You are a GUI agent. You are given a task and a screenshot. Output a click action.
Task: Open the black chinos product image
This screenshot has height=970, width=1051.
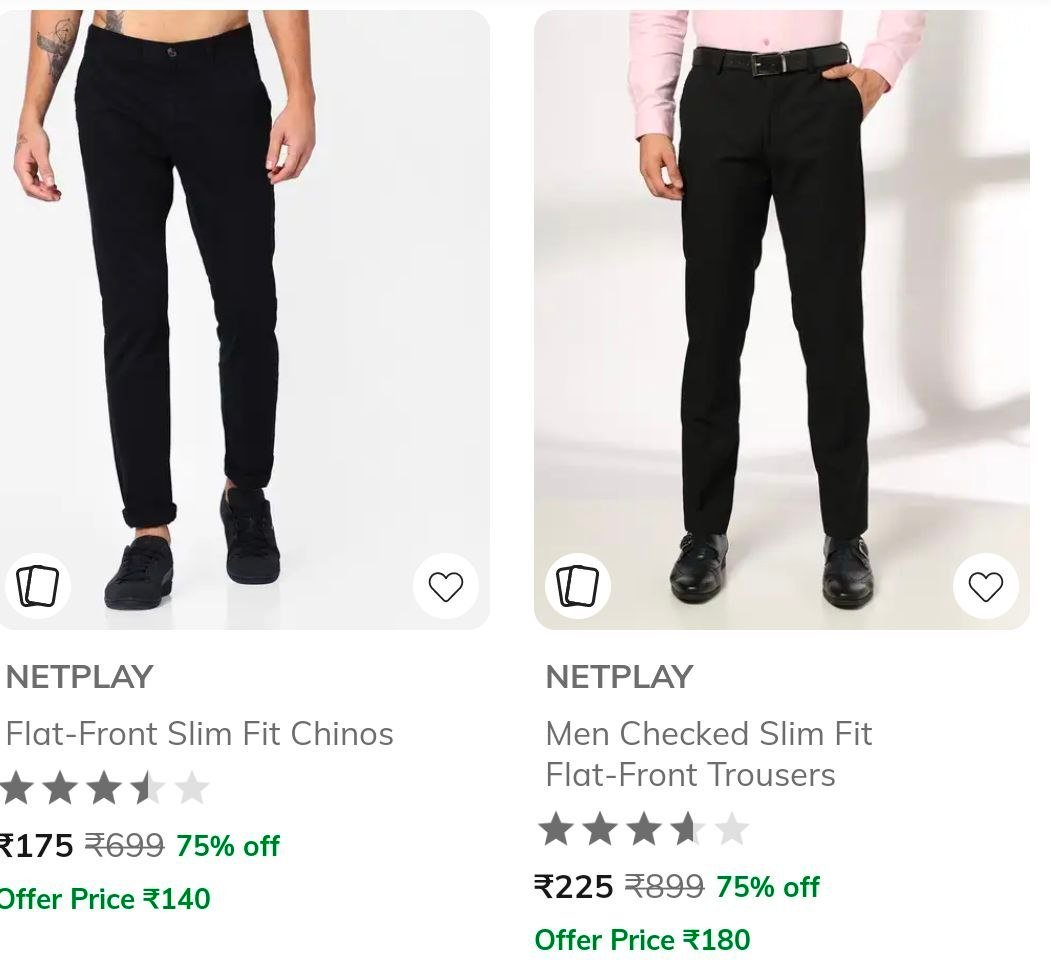(x=245, y=320)
